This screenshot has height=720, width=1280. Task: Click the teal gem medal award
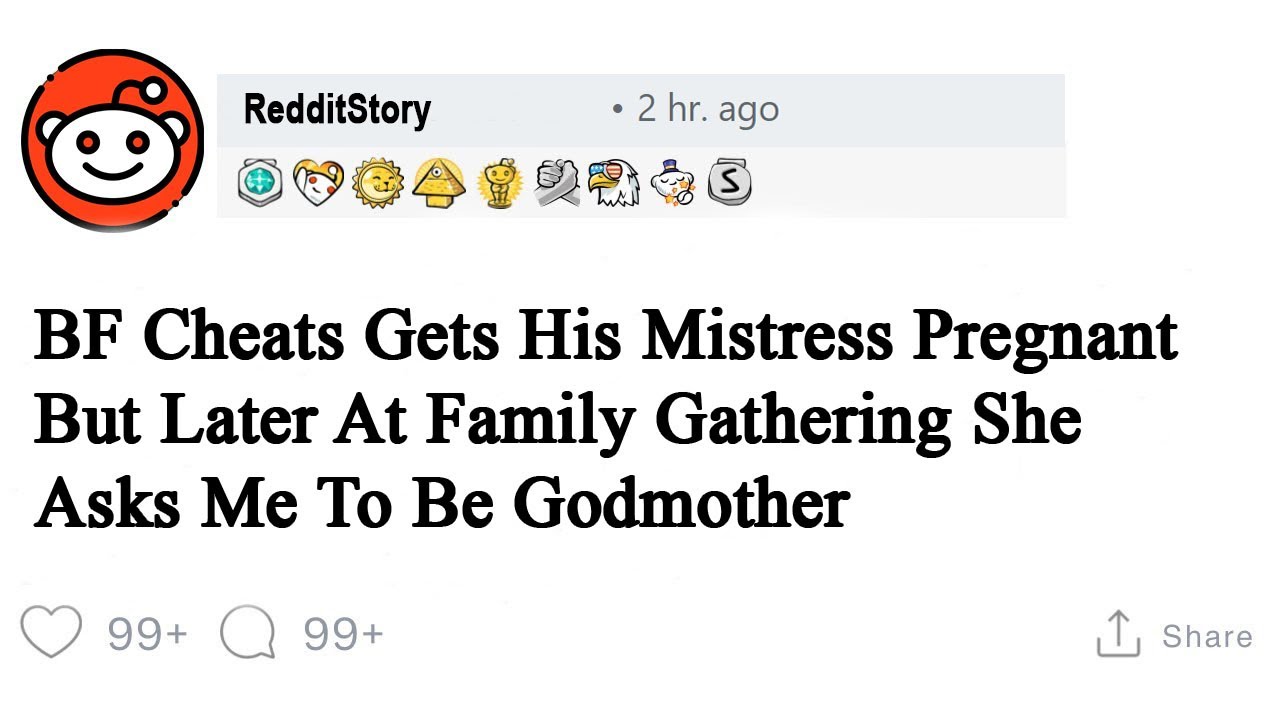pos(260,183)
